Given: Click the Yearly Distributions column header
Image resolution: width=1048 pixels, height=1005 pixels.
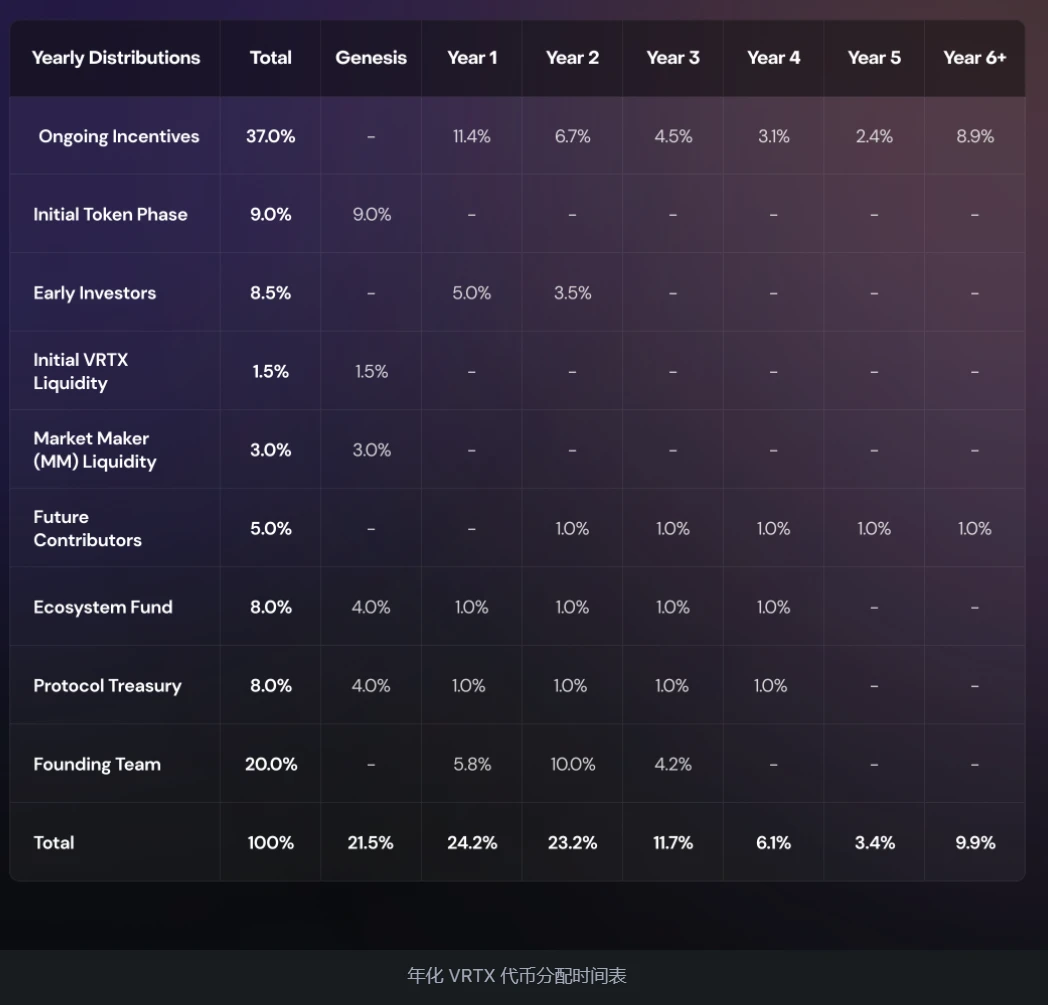Looking at the screenshot, I should 116,58.
